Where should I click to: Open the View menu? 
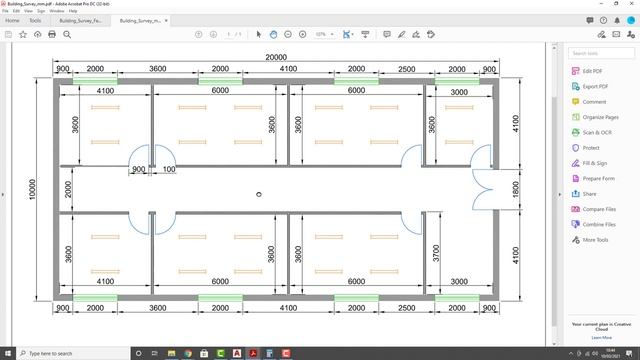point(28,11)
